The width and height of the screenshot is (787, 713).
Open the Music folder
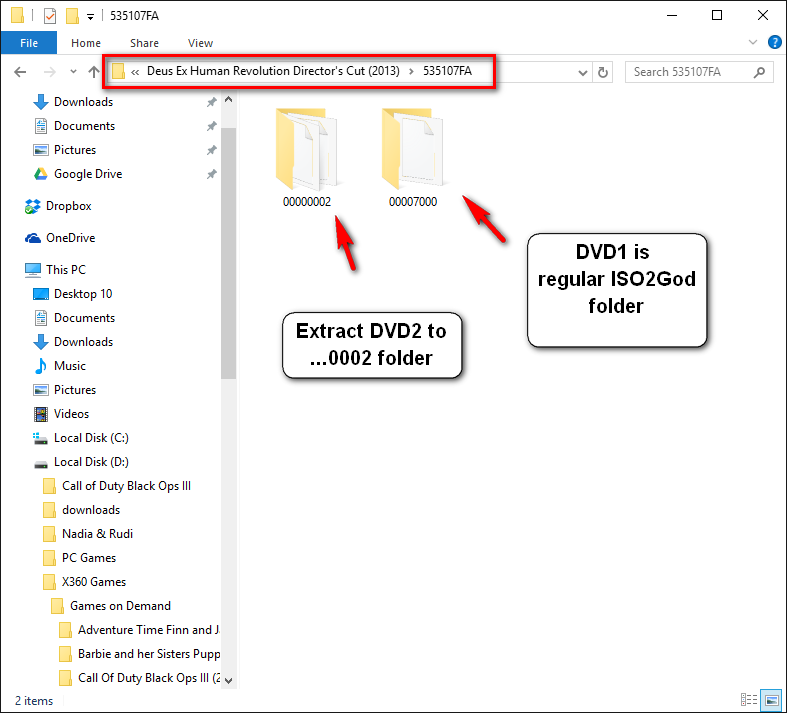coord(70,366)
